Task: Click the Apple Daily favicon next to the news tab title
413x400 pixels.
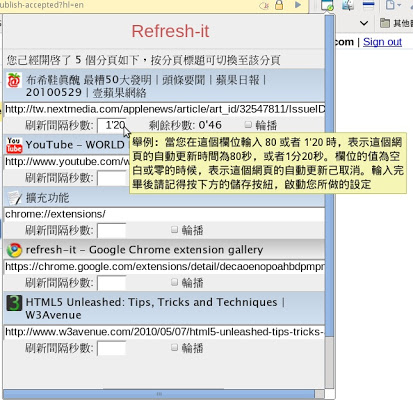Action: (x=14, y=80)
